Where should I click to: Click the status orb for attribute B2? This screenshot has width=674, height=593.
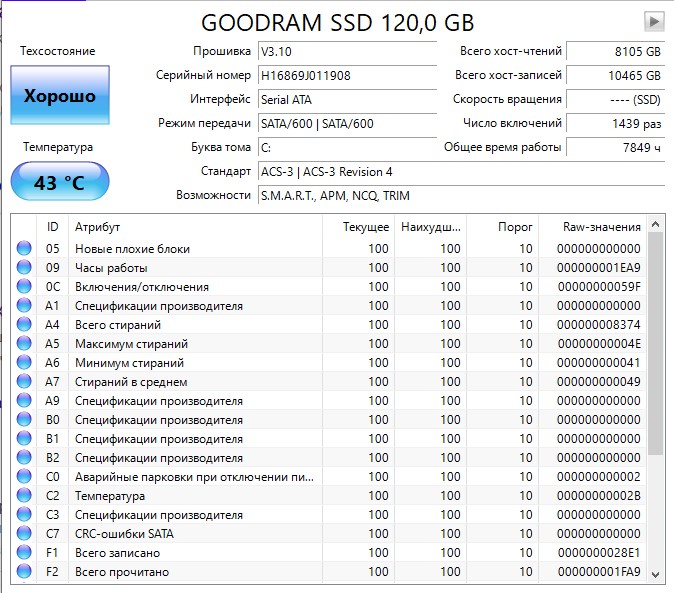click(24, 457)
